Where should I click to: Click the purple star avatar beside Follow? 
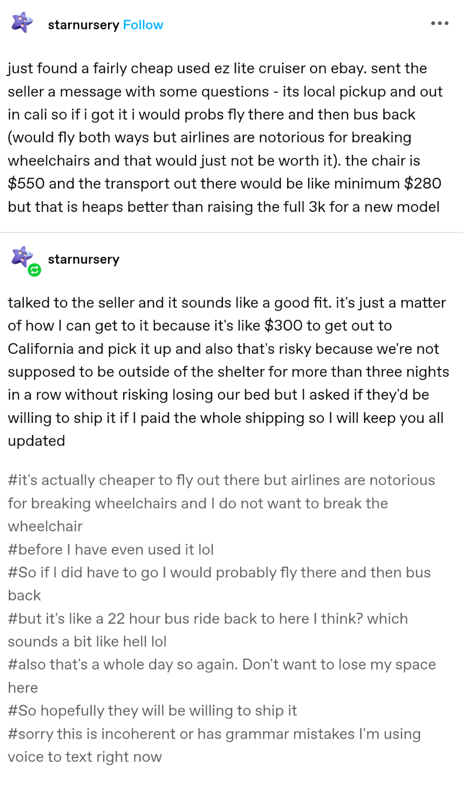click(x=22, y=23)
